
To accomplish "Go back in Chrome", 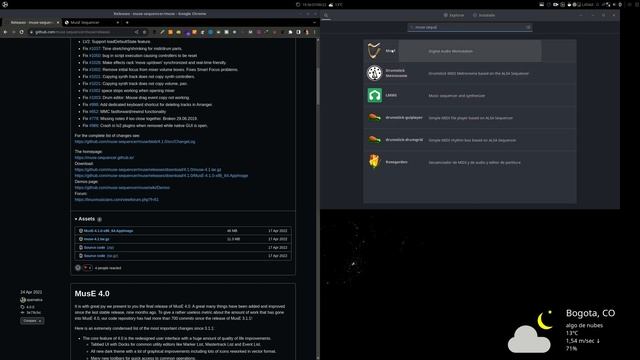I will 5,32.
